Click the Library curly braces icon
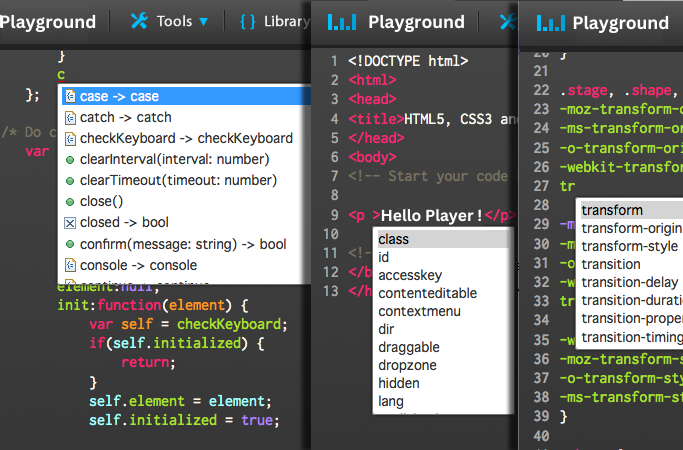 coord(248,21)
